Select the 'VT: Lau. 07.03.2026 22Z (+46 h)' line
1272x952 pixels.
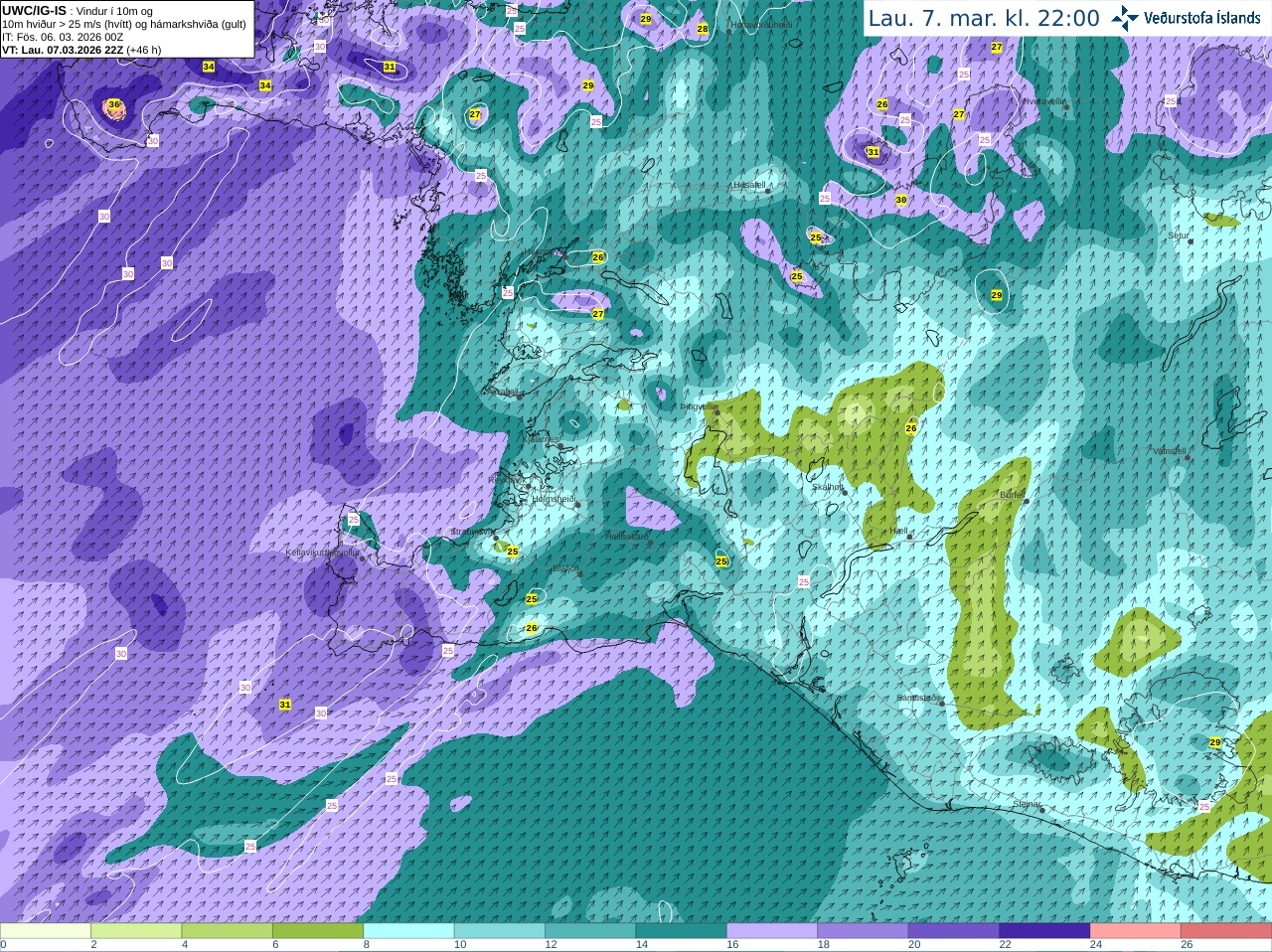pos(81,50)
